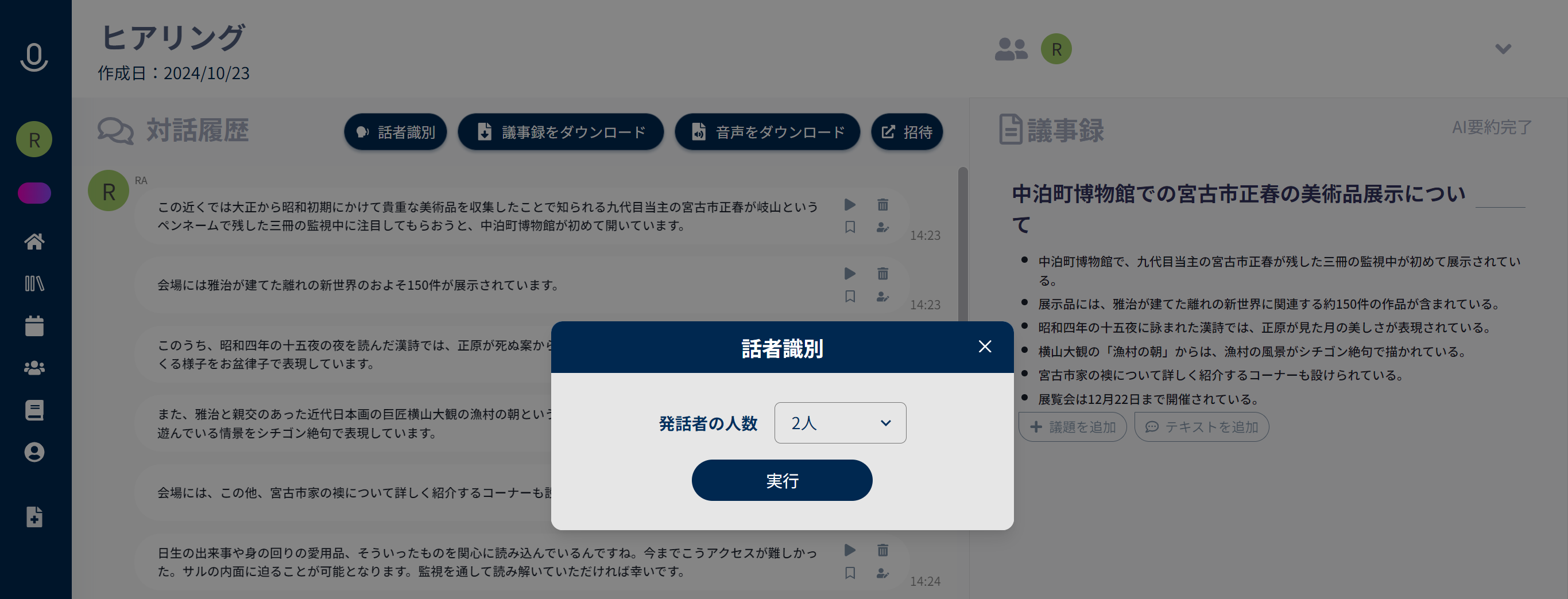This screenshot has width=1568, height=599.
Task: Open the account profile icon in the sidebar
Action: 34,453
